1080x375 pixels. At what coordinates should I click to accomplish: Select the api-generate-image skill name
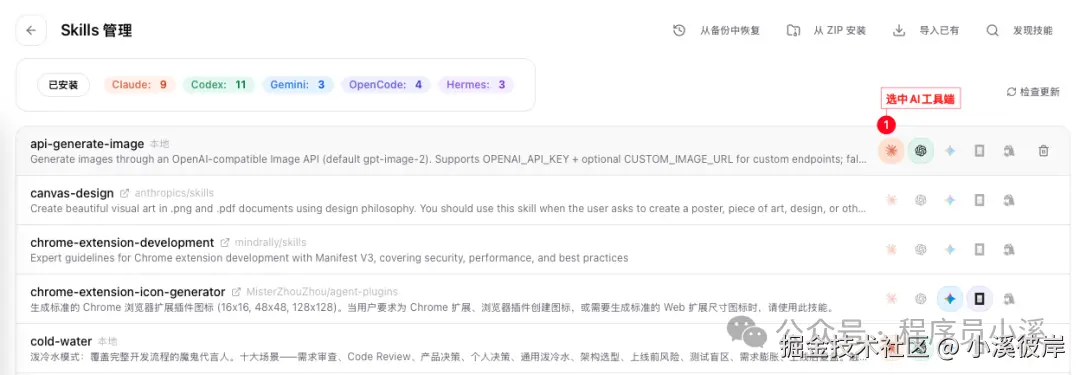tap(87, 143)
